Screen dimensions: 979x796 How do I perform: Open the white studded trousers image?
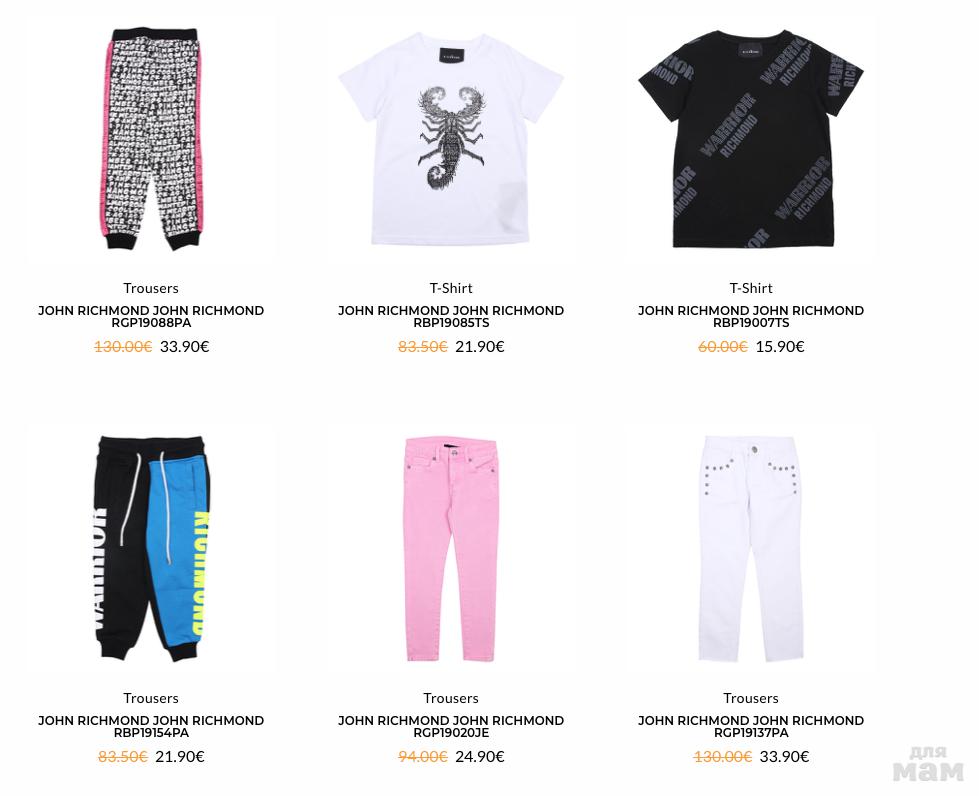[x=750, y=549]
